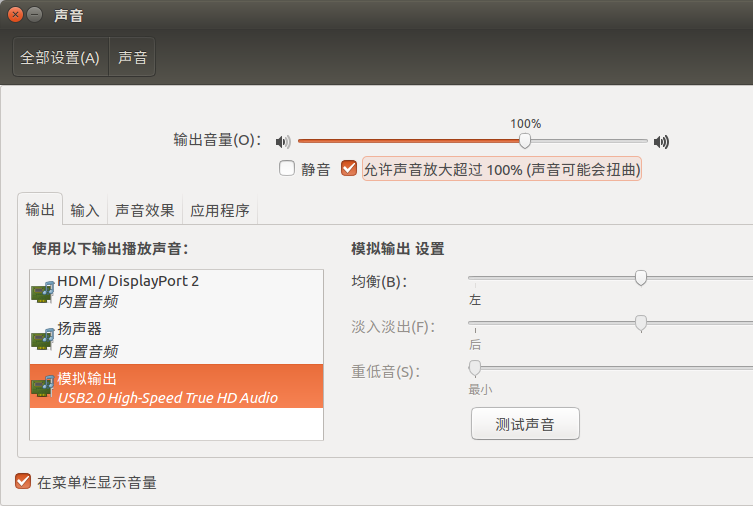Open the 声音效果 tab
Viewport: 753px width, 506px height.
tap(145, 210)
